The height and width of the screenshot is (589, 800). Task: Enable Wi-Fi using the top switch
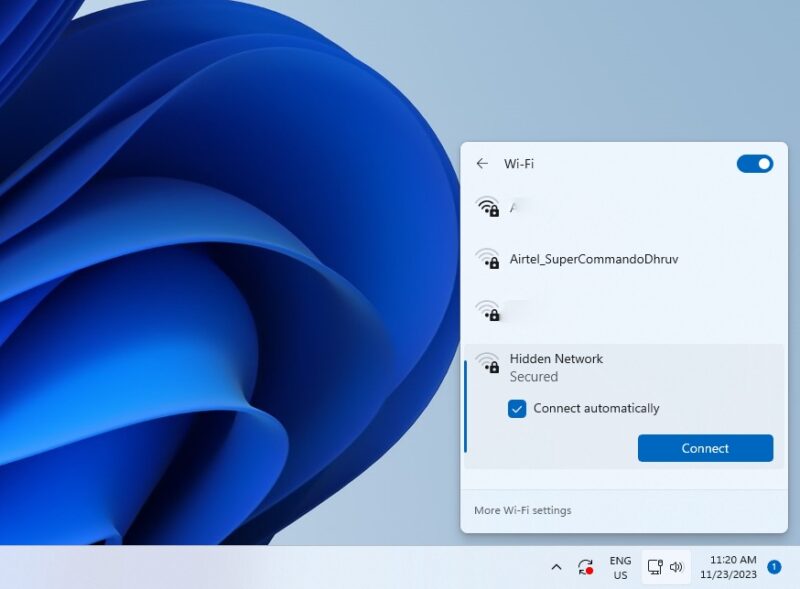pyautogui.click(x=755, y=163)
